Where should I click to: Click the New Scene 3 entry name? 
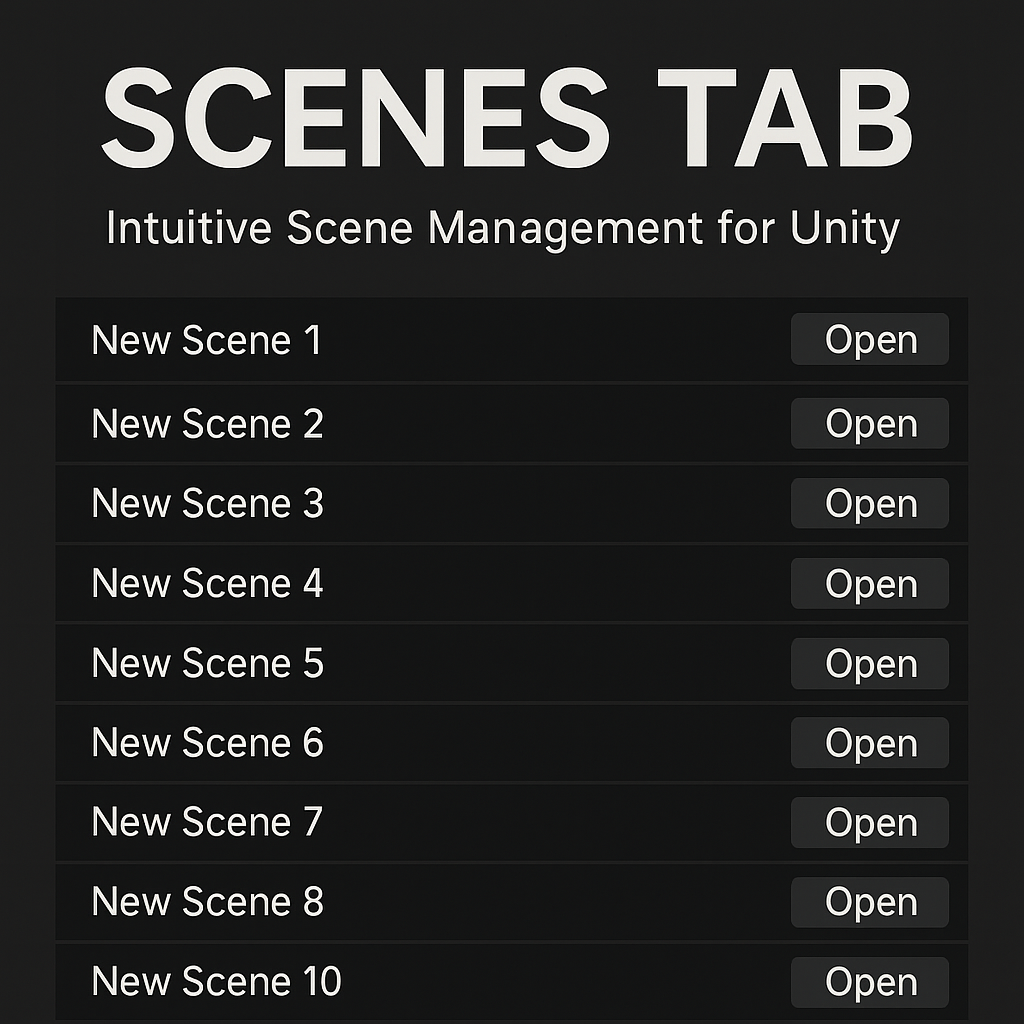(208, 504)
